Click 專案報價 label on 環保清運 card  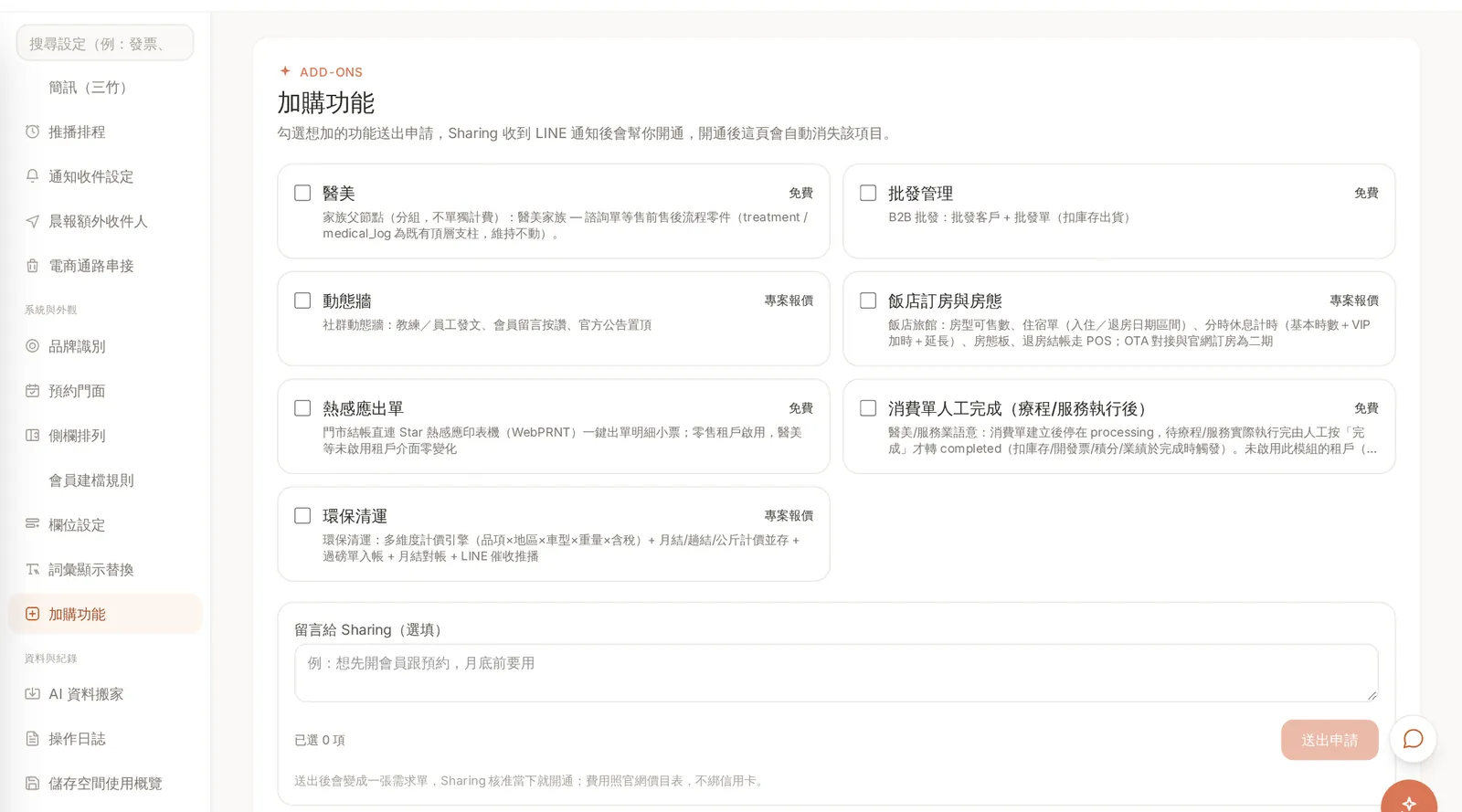(x=789, y=516)
